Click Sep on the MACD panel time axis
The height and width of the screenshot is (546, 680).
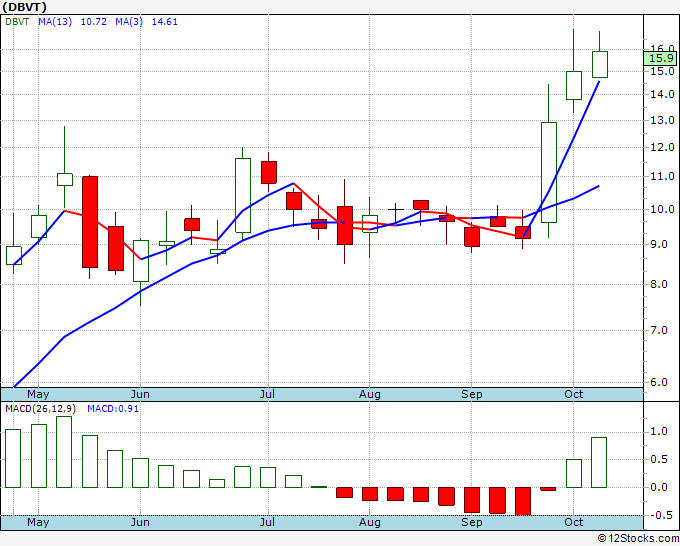coord(471,522)
